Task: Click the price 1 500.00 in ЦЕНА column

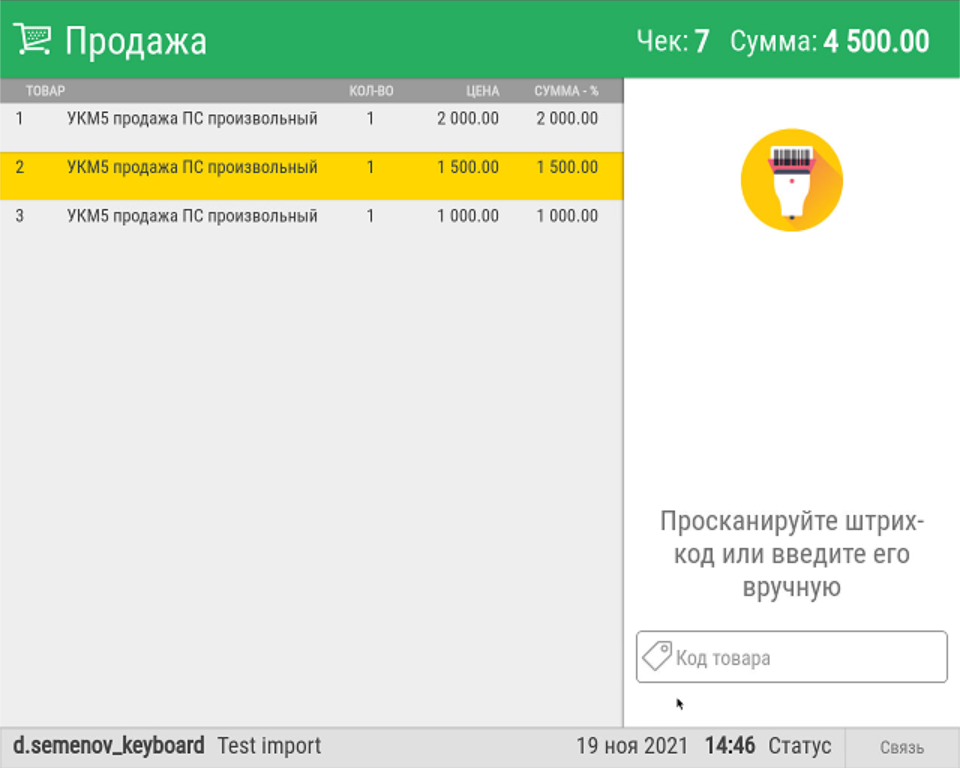Action: [x=468, y=167]
